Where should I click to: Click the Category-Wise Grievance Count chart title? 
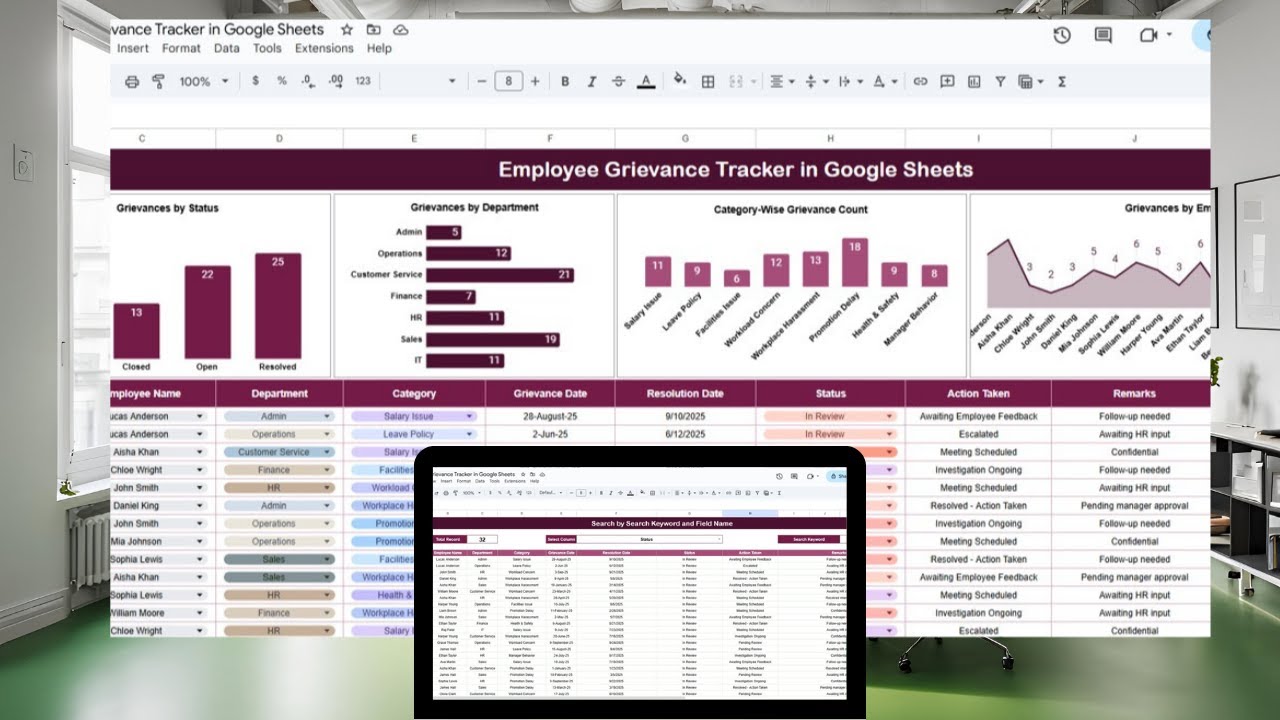point(790,209)
